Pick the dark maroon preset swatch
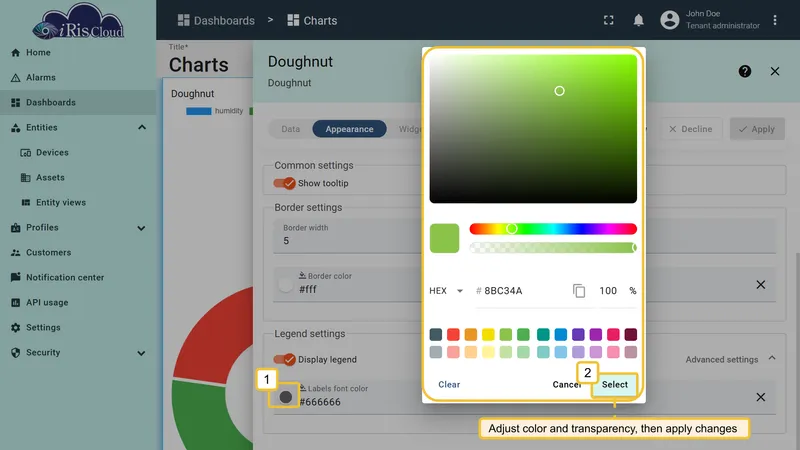 coord(631,334)
